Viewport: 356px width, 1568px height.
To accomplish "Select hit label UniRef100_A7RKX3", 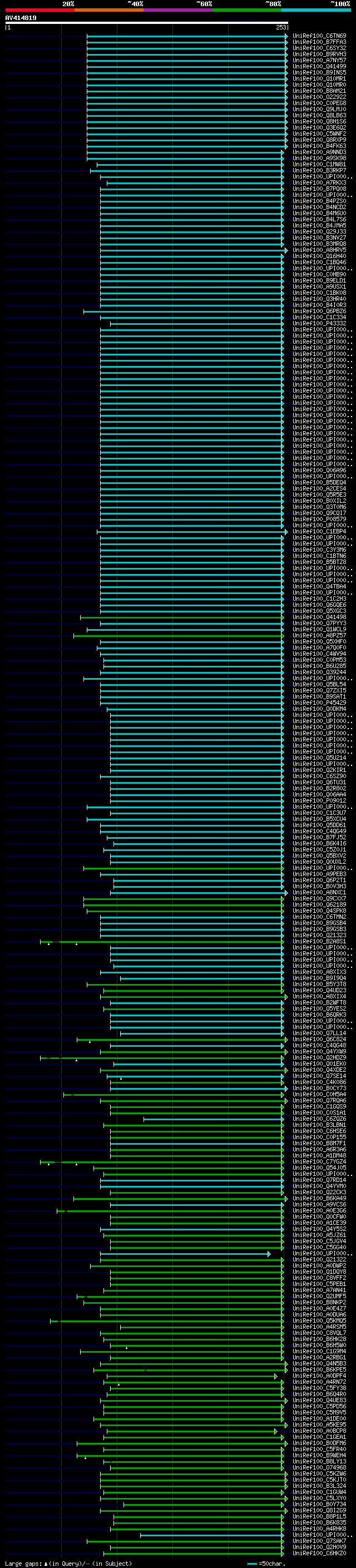I will click(319, 182).
